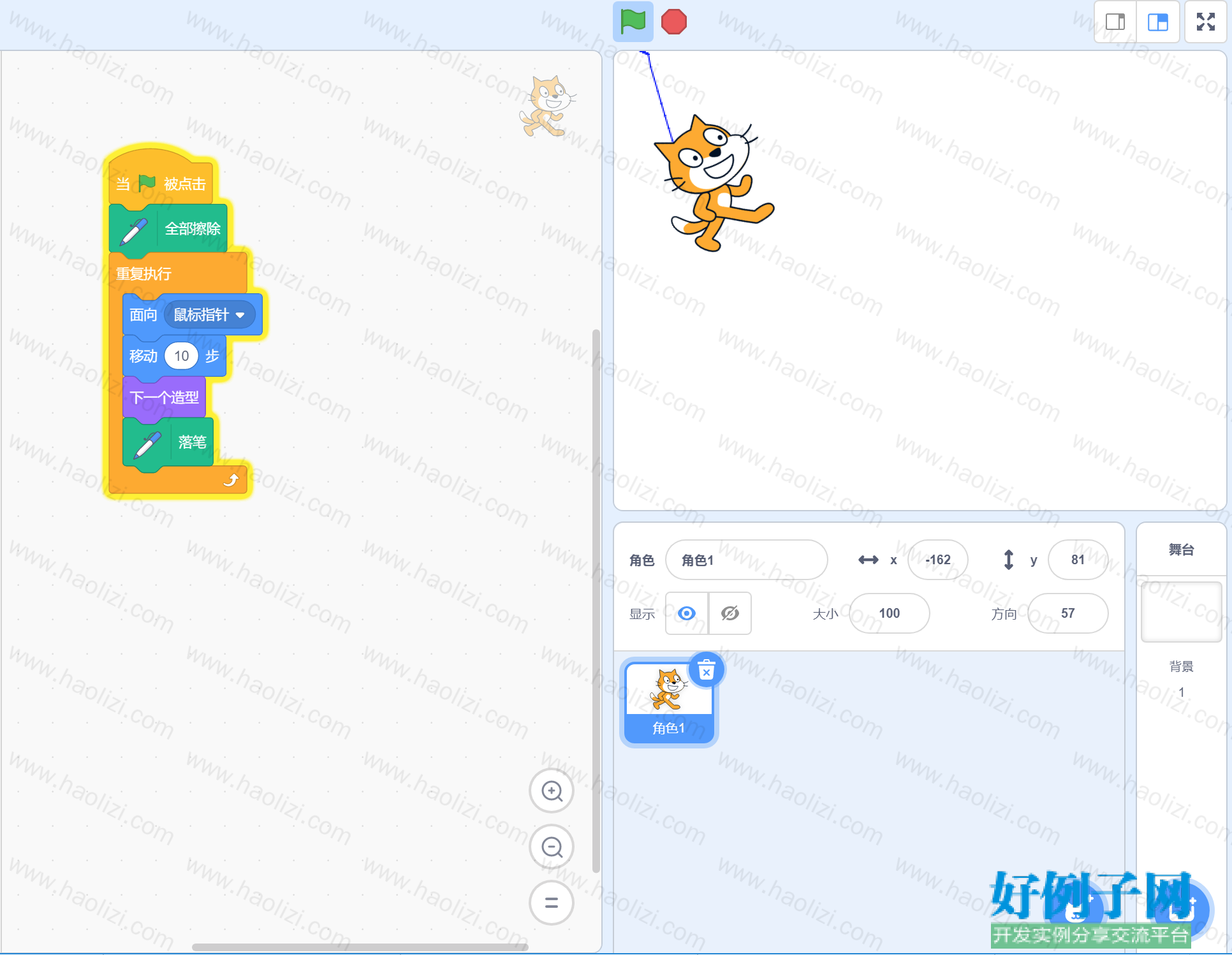This screenshot has height=955, width=1232.
Task: Show the sprite with eye icon
Action: click(x=687, y=613)
